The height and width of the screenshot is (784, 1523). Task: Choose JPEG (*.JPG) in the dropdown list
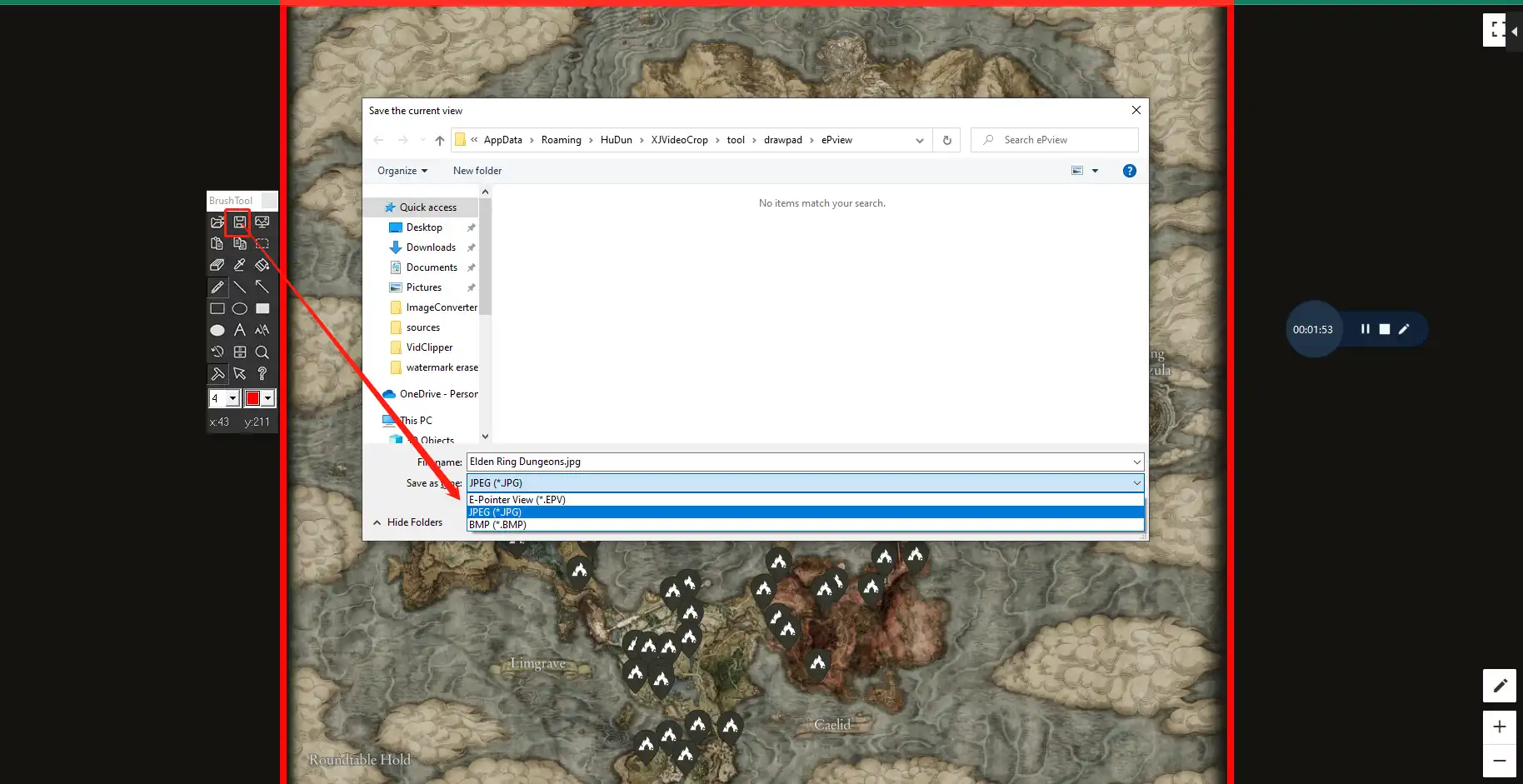[805, 512]
